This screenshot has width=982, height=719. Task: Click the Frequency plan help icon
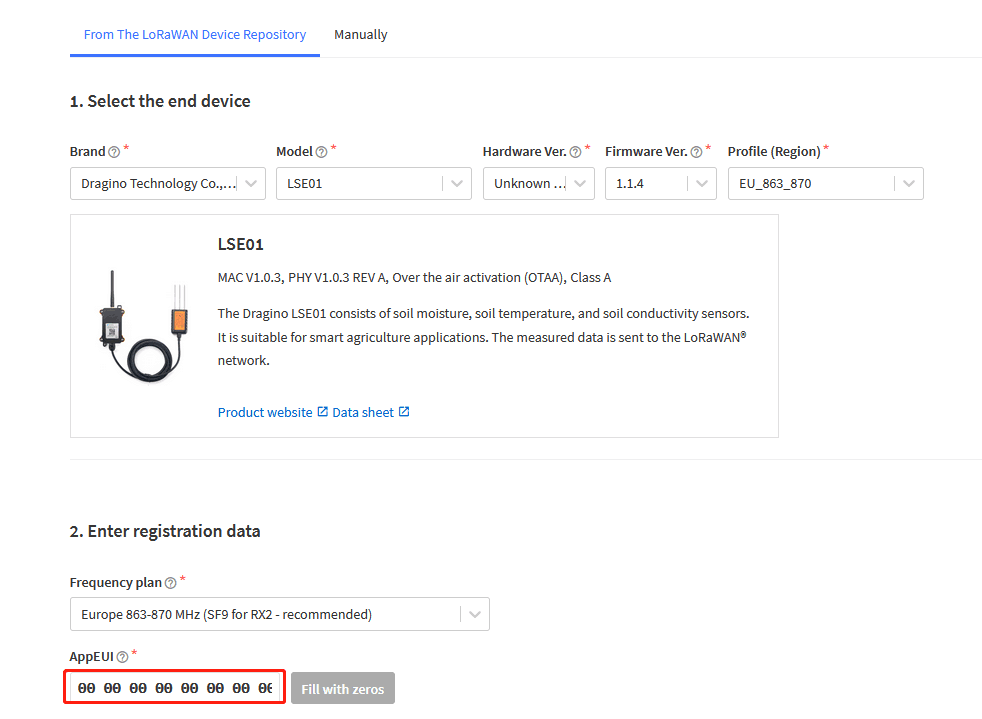(x=170, y=583)
